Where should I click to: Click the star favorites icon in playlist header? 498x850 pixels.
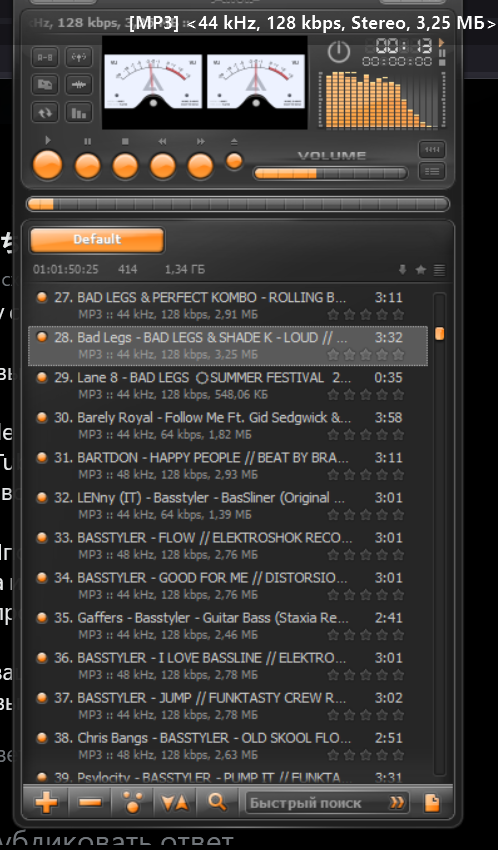[x=421, y=269]
